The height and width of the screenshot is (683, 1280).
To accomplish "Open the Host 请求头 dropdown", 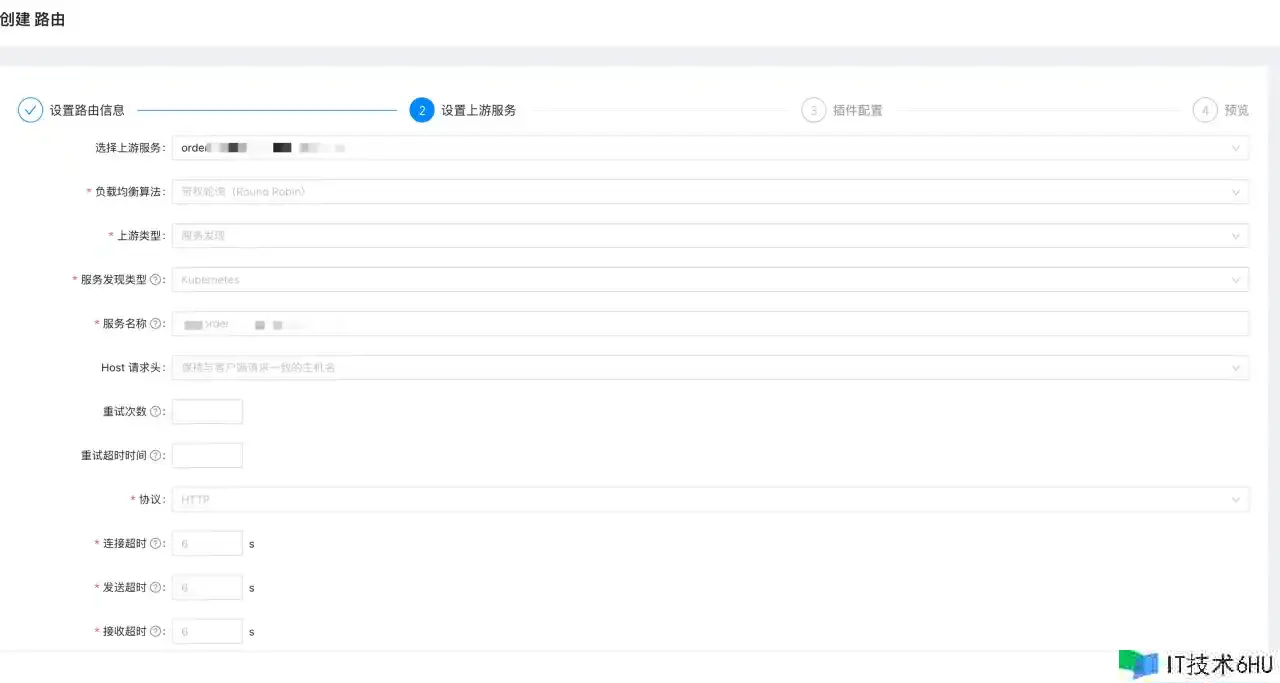I will click(710, 368).
